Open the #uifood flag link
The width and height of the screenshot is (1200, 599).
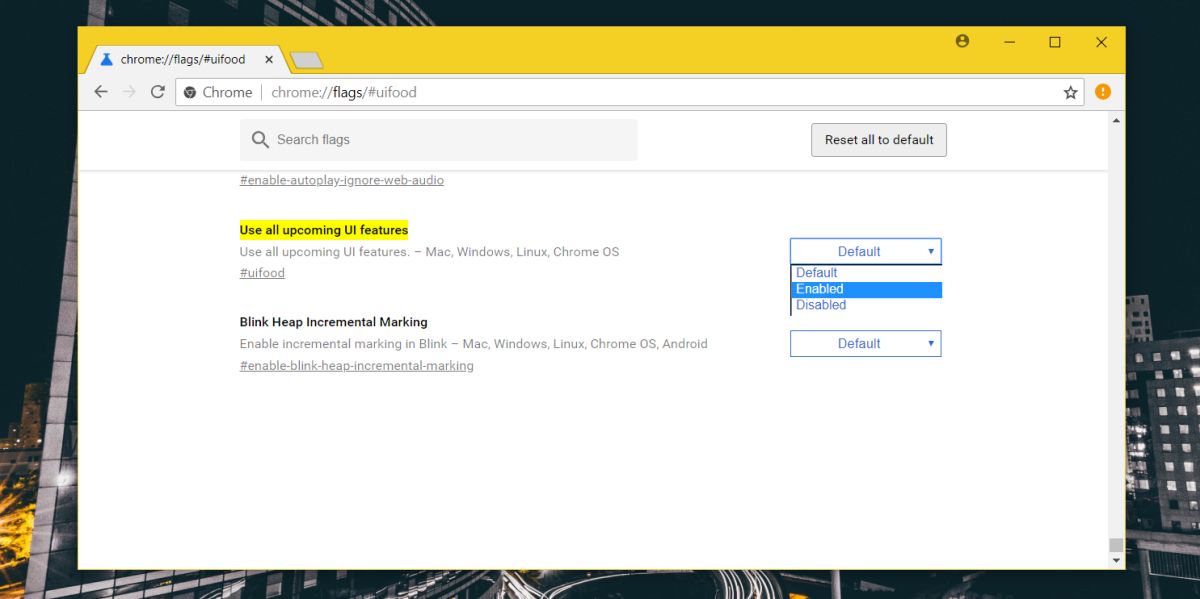tap(262, 272)
